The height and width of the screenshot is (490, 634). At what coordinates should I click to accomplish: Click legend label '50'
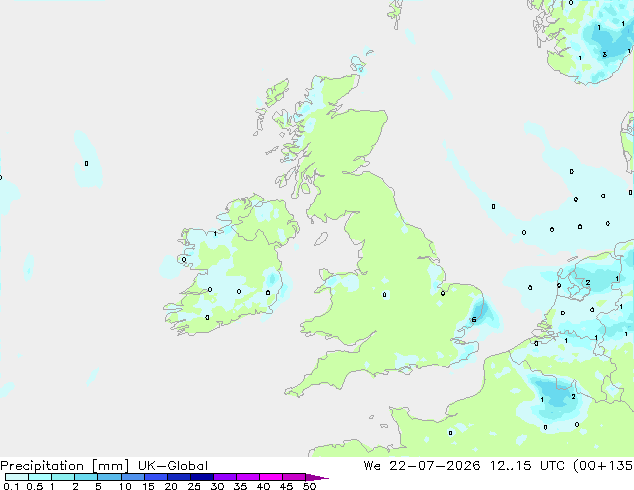(310, 486)
